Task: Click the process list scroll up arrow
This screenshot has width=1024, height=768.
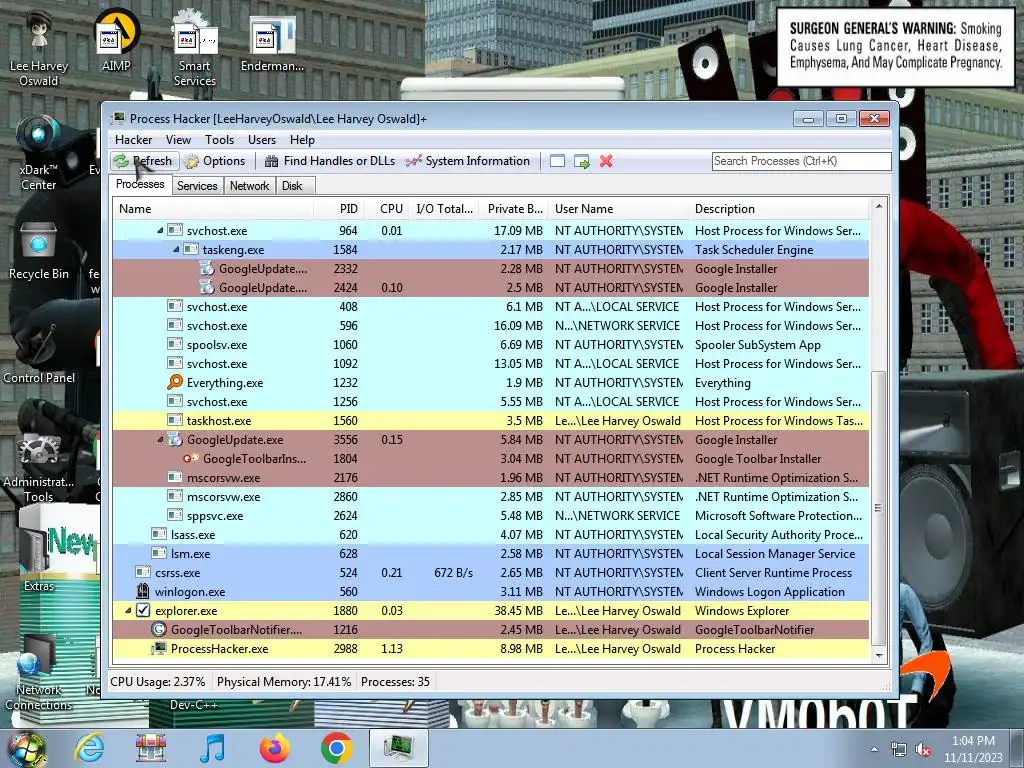Action: 879,206
